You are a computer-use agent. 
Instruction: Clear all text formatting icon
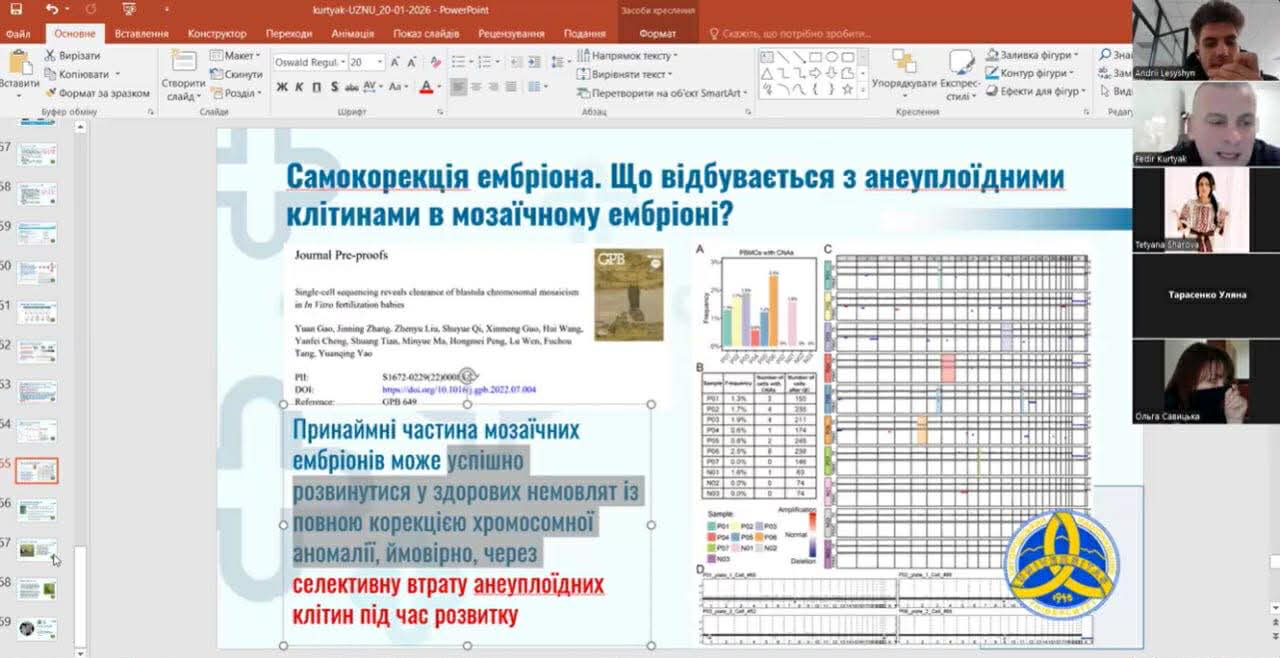[437, 62]
